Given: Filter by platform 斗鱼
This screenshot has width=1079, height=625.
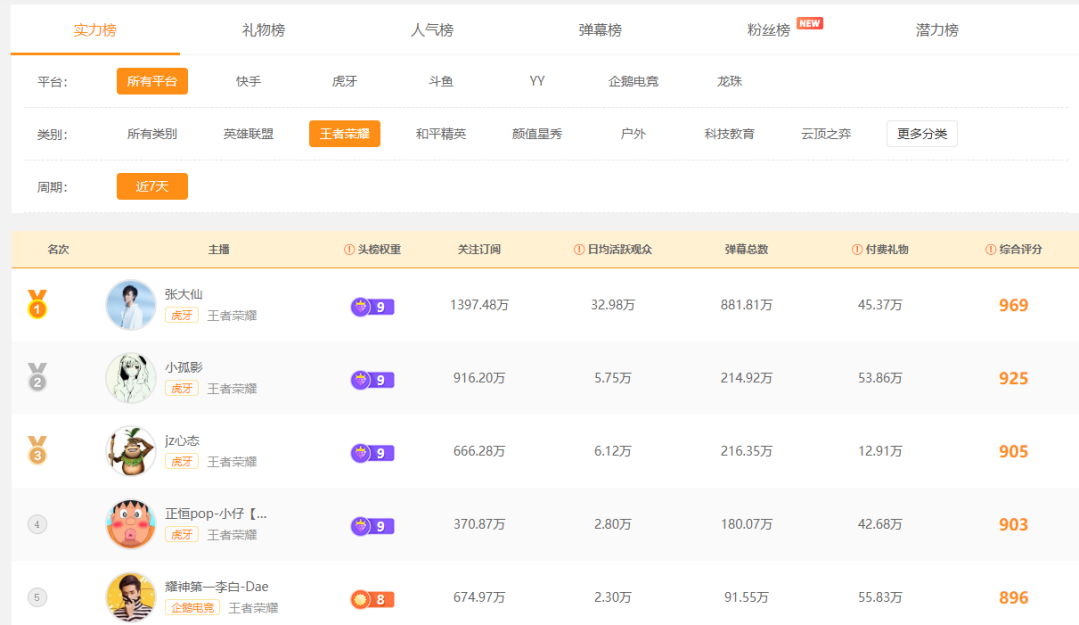Looking at the screenshot, I should point(441,81).
